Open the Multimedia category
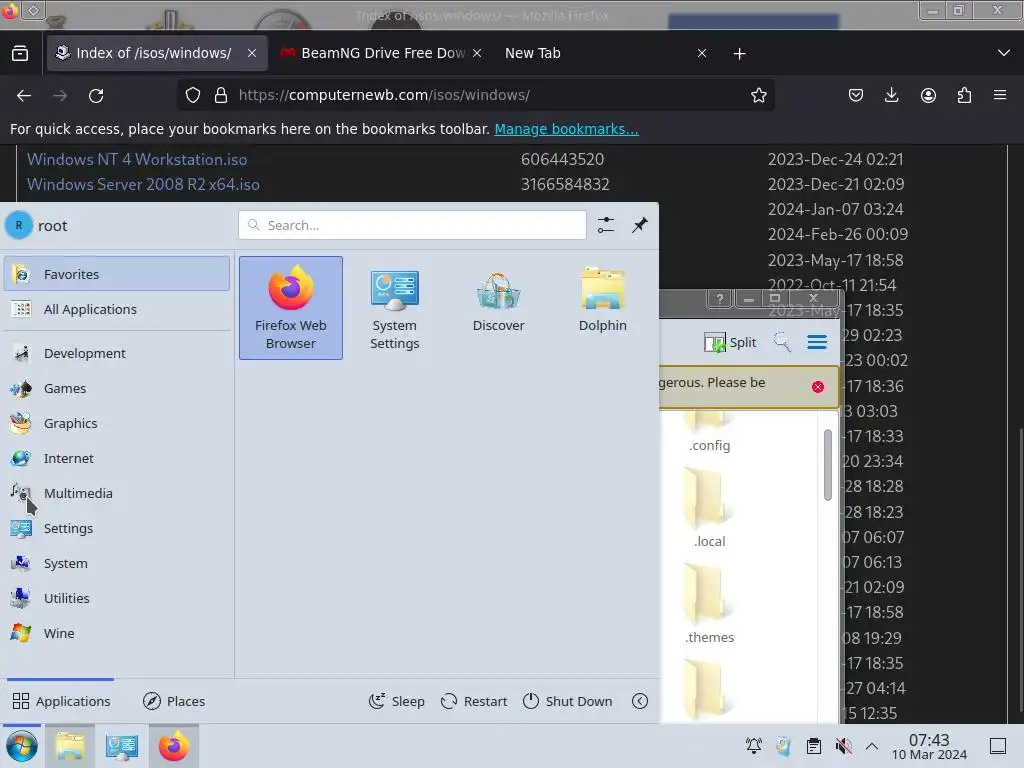1024x768 pixels. [117, 493]
